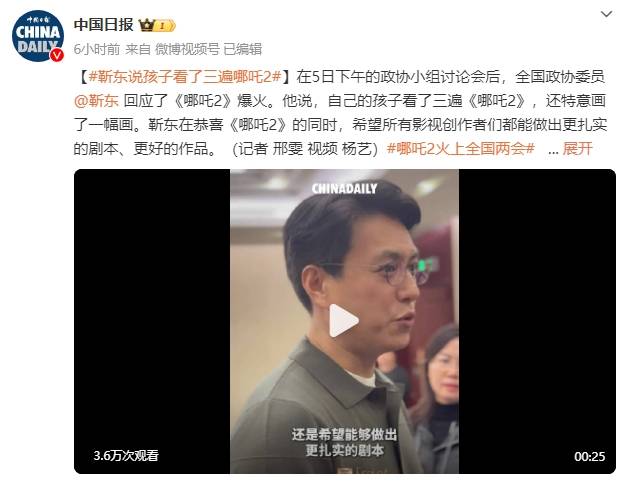Open the 中国日报 account name link
The image size is (627, 483).
pyautogui.click(x=104, y=25)
